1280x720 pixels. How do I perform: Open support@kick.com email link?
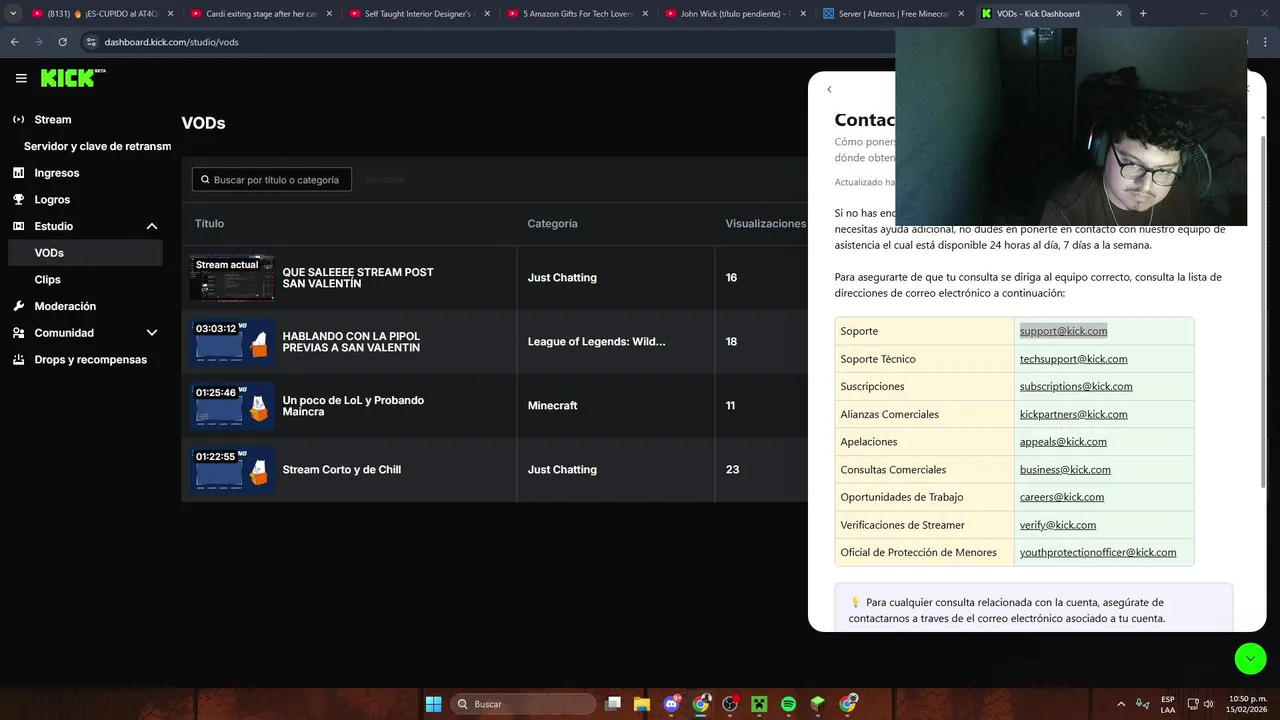pos(1063,331)
